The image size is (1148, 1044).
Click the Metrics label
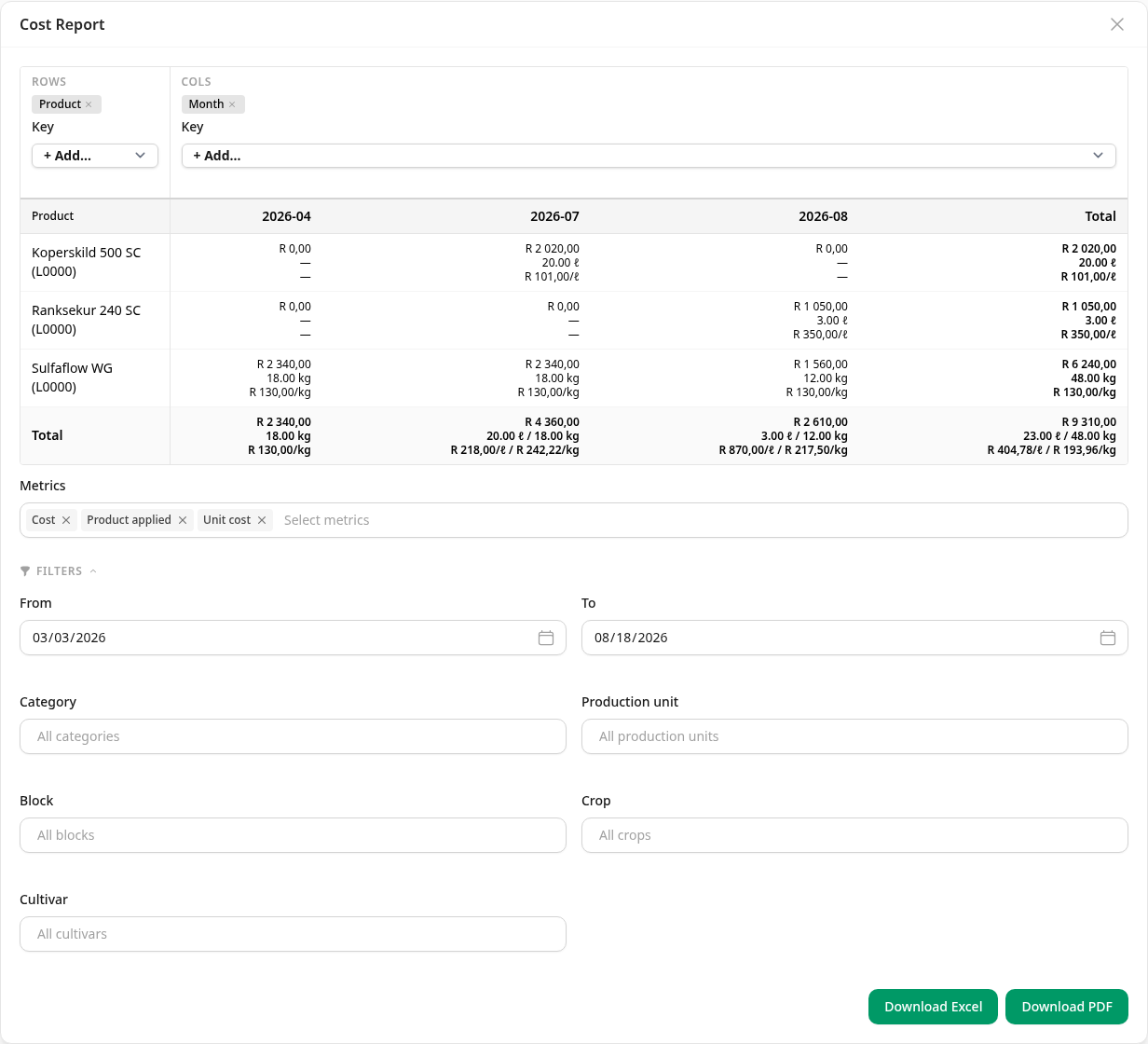tap(43, 486)
